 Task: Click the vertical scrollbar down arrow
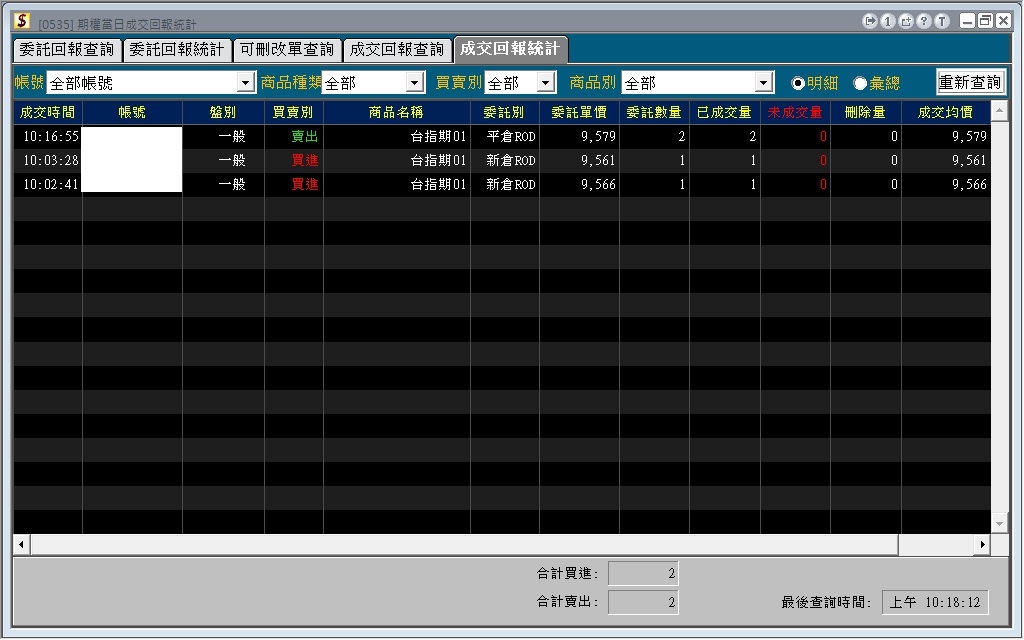coord(999,524)
